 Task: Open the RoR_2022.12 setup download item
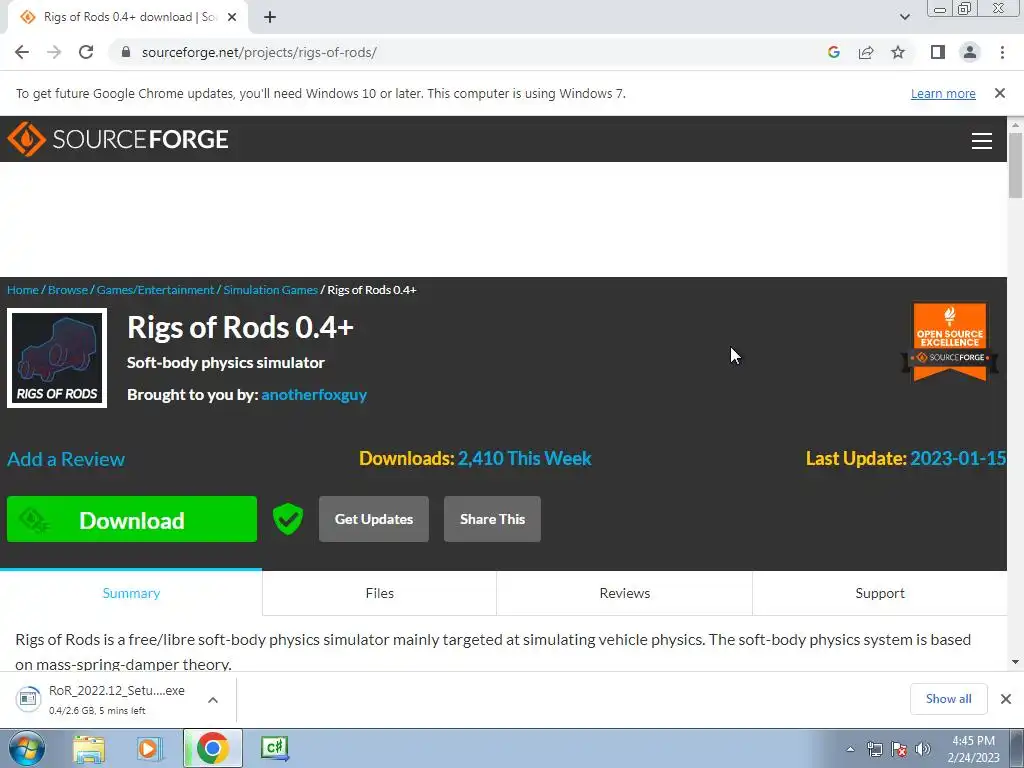coord(101,699)
